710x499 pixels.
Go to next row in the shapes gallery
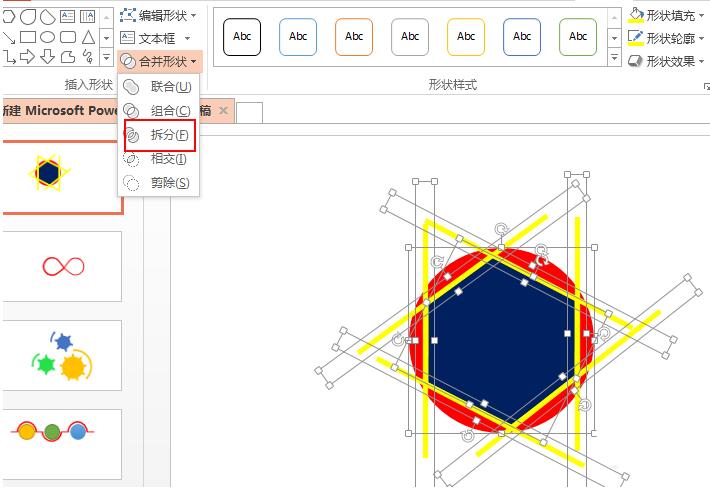106,38
